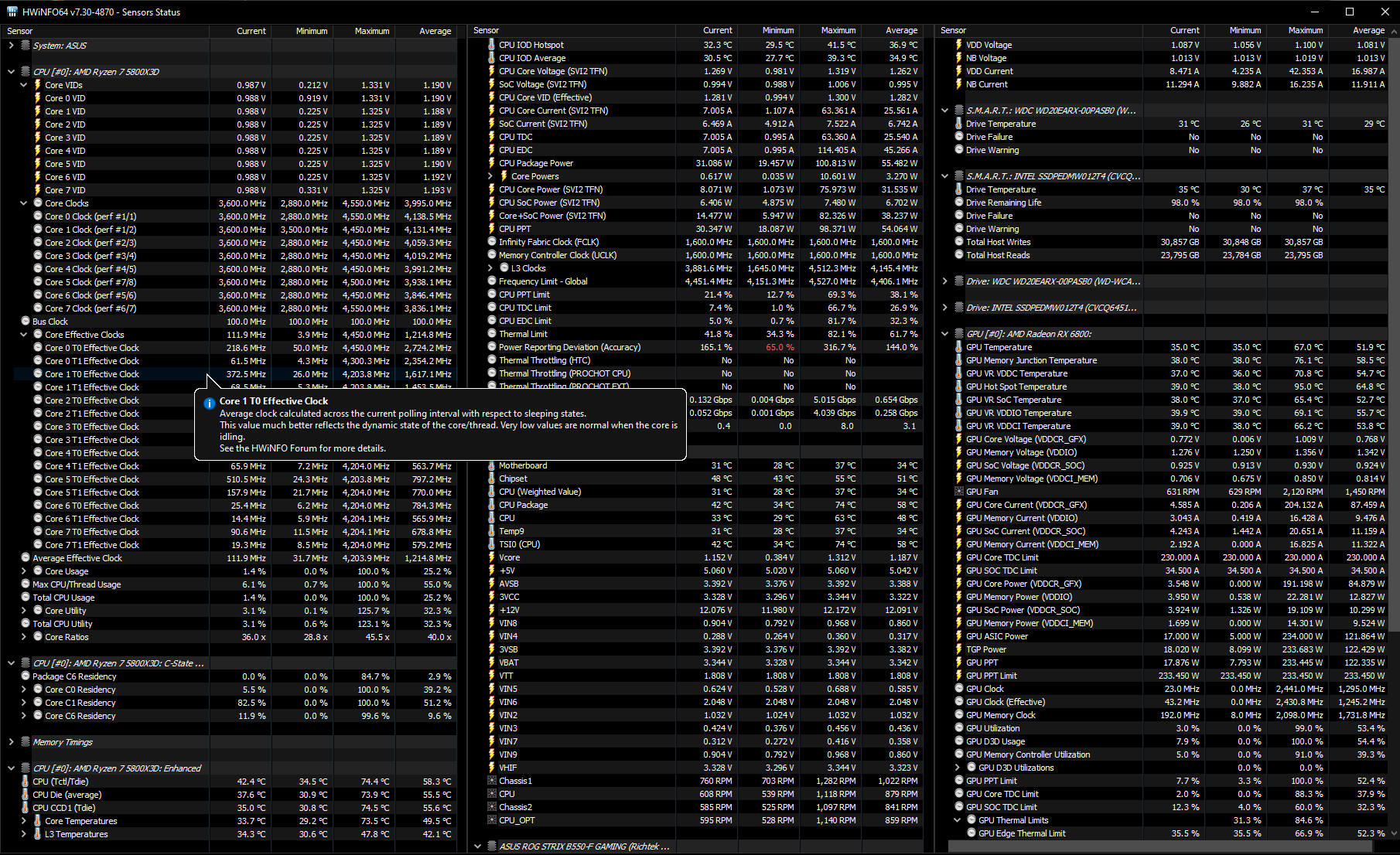
Task: Click the fan icon next to GPU Fan
Action: point(959,492)
